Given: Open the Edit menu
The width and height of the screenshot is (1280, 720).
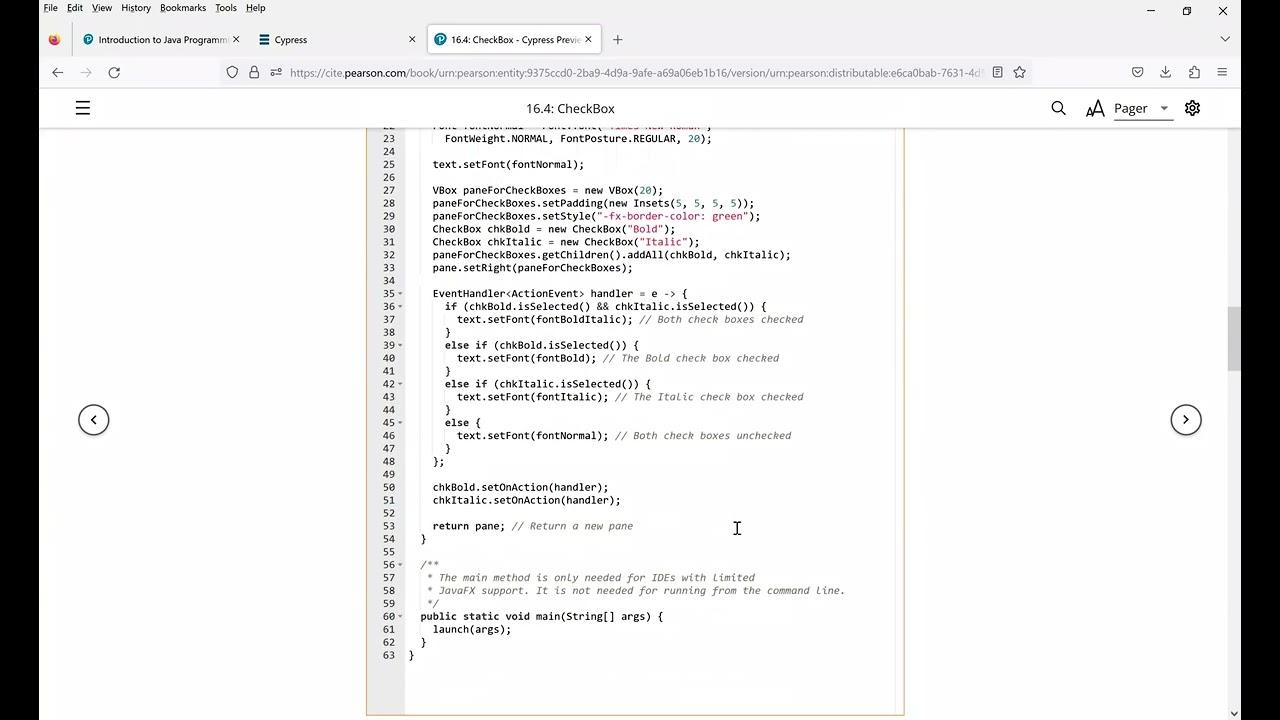Looking at the screenshot, I should [x=75, y=8].
